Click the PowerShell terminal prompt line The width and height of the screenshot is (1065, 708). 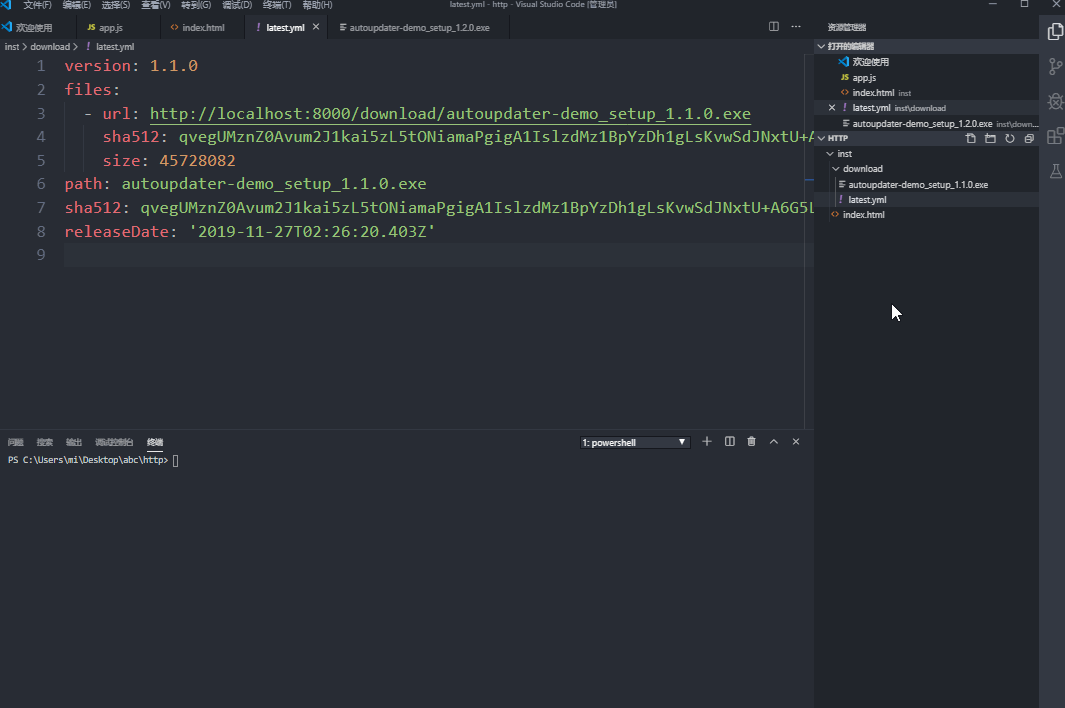[93, 460]
